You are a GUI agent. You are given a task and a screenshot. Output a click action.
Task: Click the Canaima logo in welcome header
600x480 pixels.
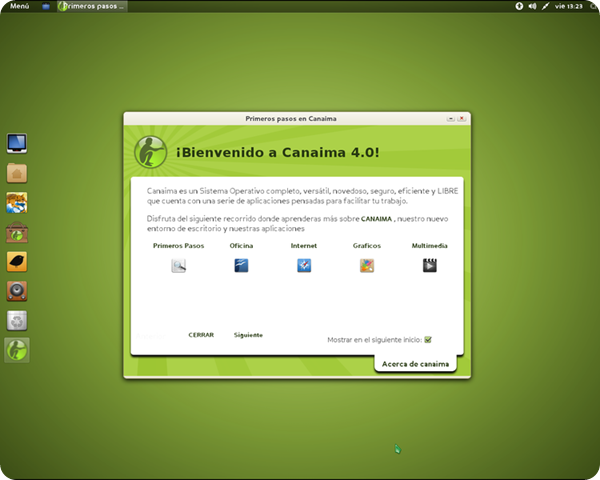point(151,152)
